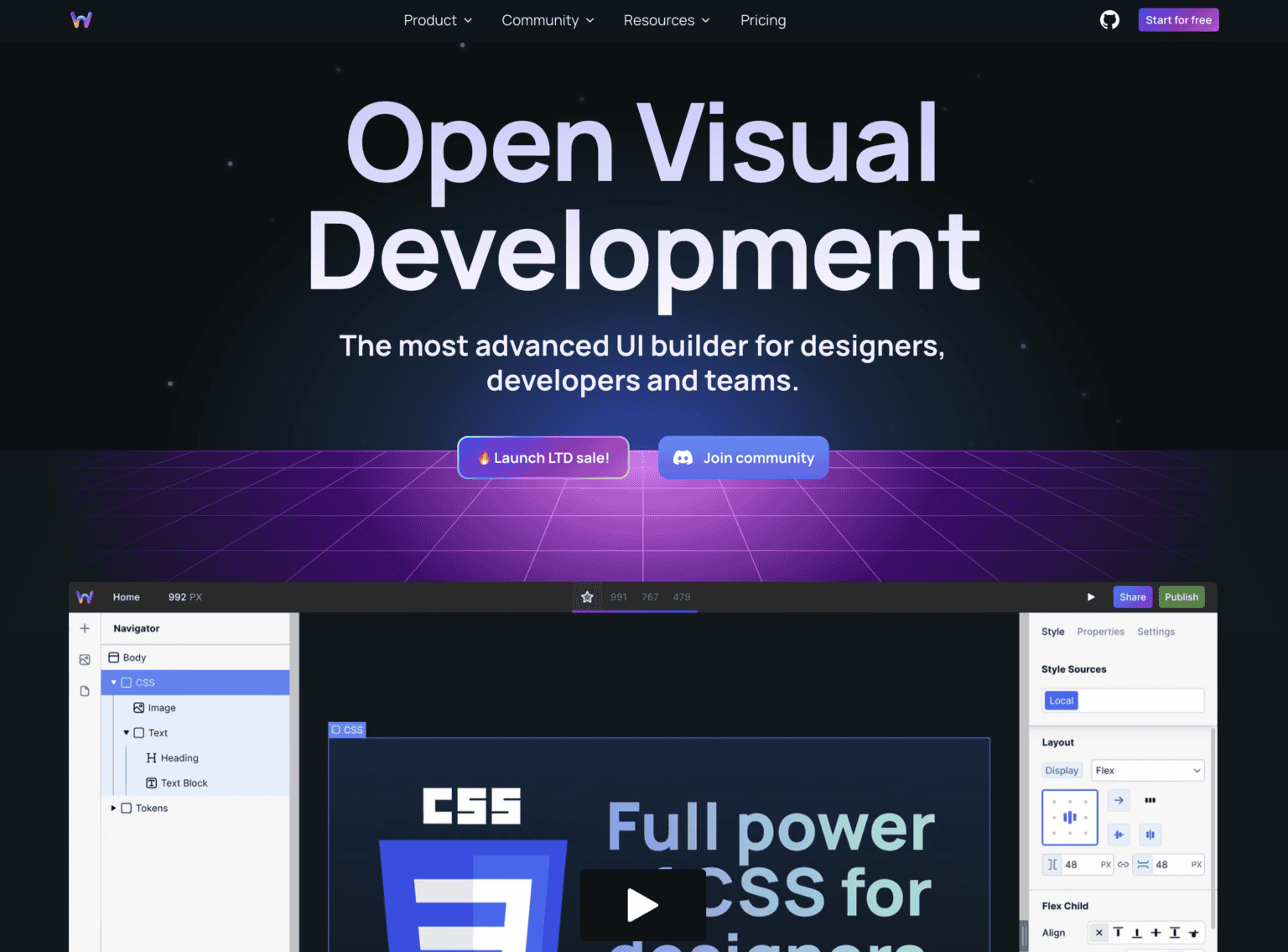This screenshot has height=952, width=1288.
Task: Open the Pages panel in left sidebar
Action: click(x=84, y=690)
